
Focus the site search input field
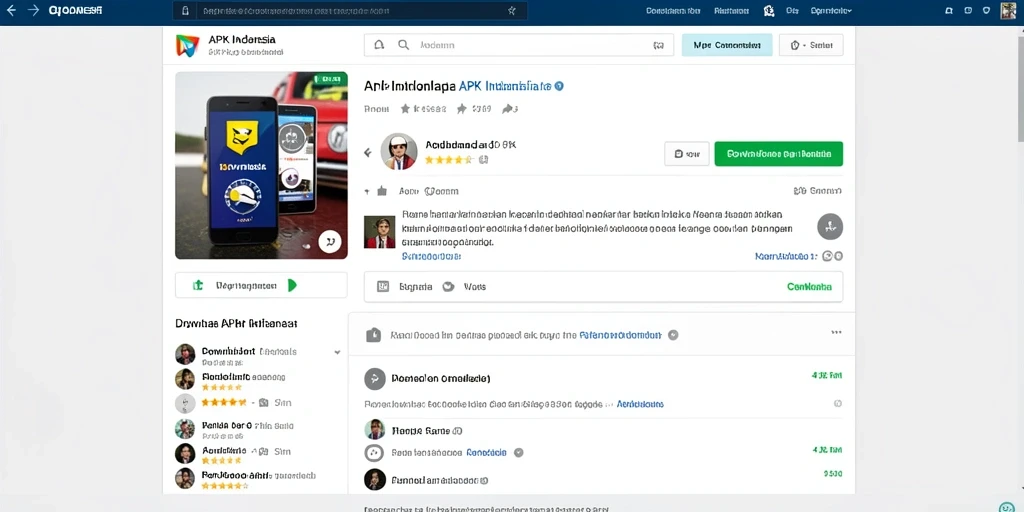point(519,45)
